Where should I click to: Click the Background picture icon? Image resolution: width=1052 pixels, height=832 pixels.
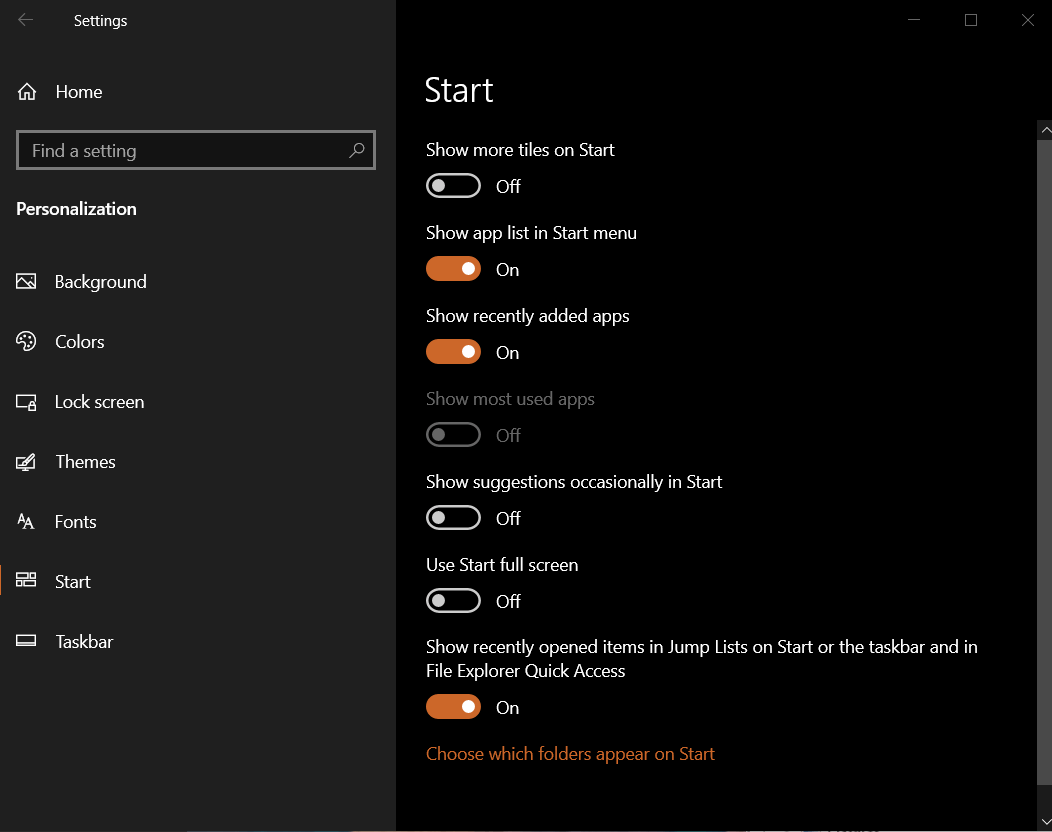point(26,281)
